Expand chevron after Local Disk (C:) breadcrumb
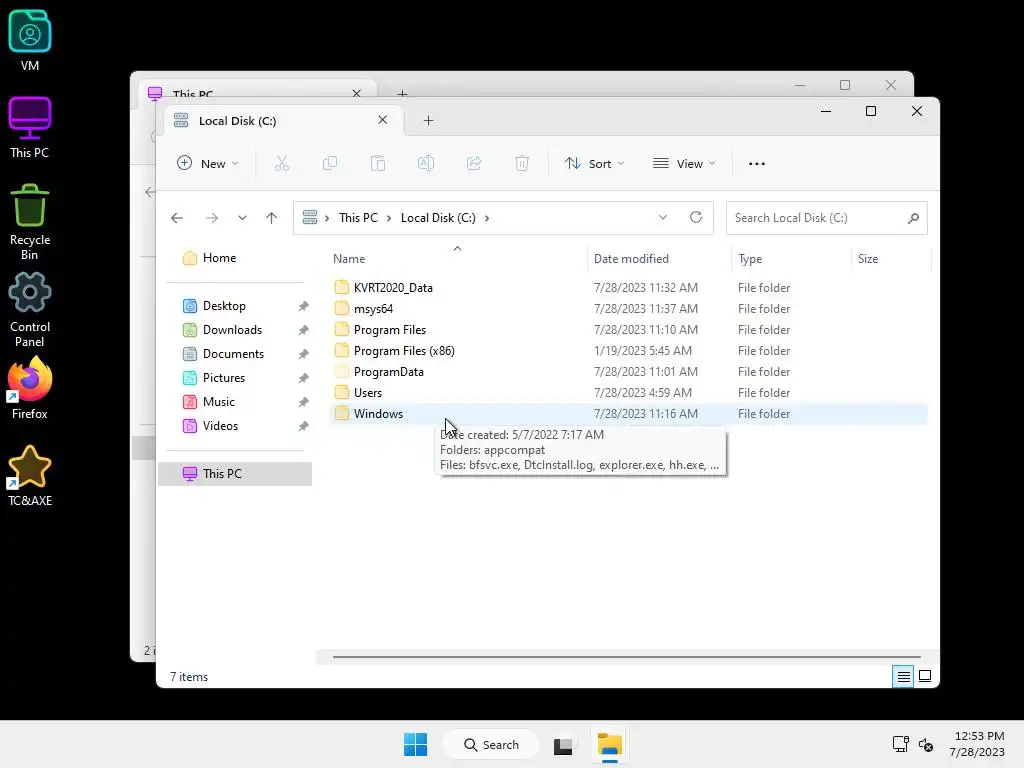Image resolution: width=1024 pixels, height=768 pixels. click(487, 218)
